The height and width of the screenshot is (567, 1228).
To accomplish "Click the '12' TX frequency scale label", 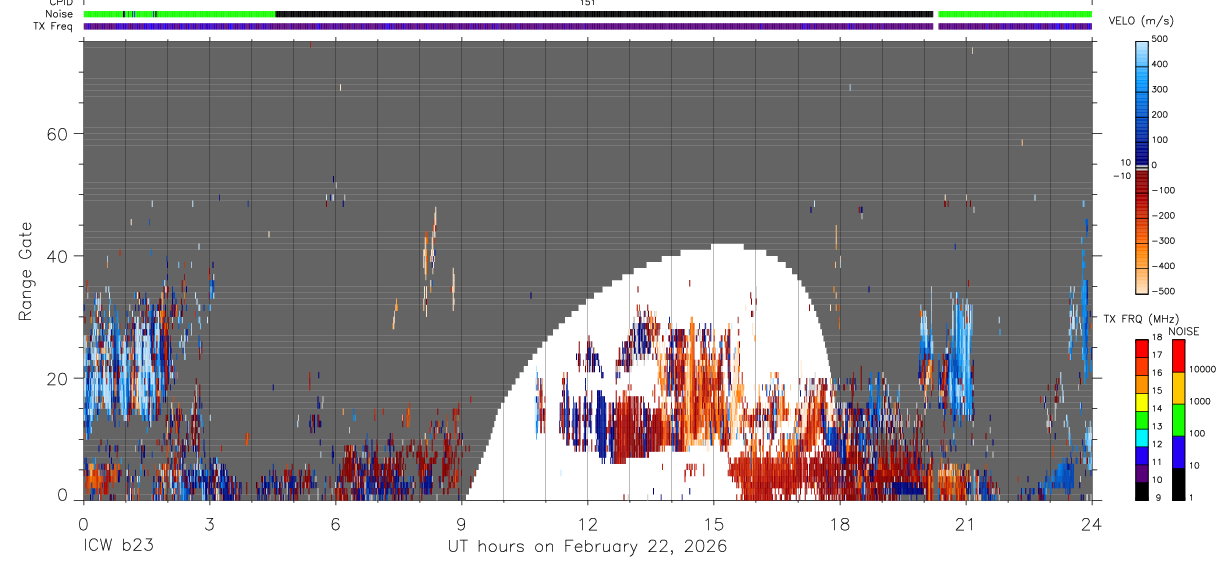I will click(1159, 444).
